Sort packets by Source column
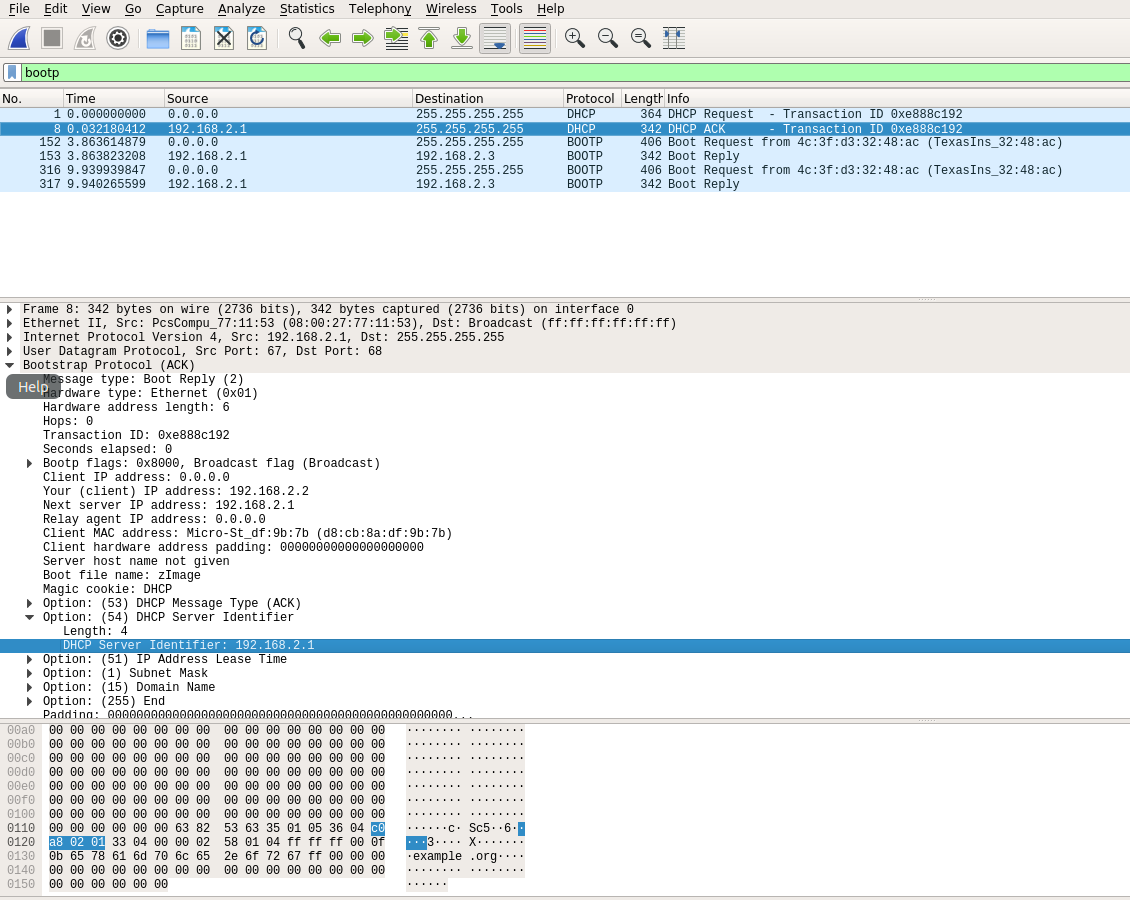The width and height of the screenshot is (1130, 900). pos(288,99)
